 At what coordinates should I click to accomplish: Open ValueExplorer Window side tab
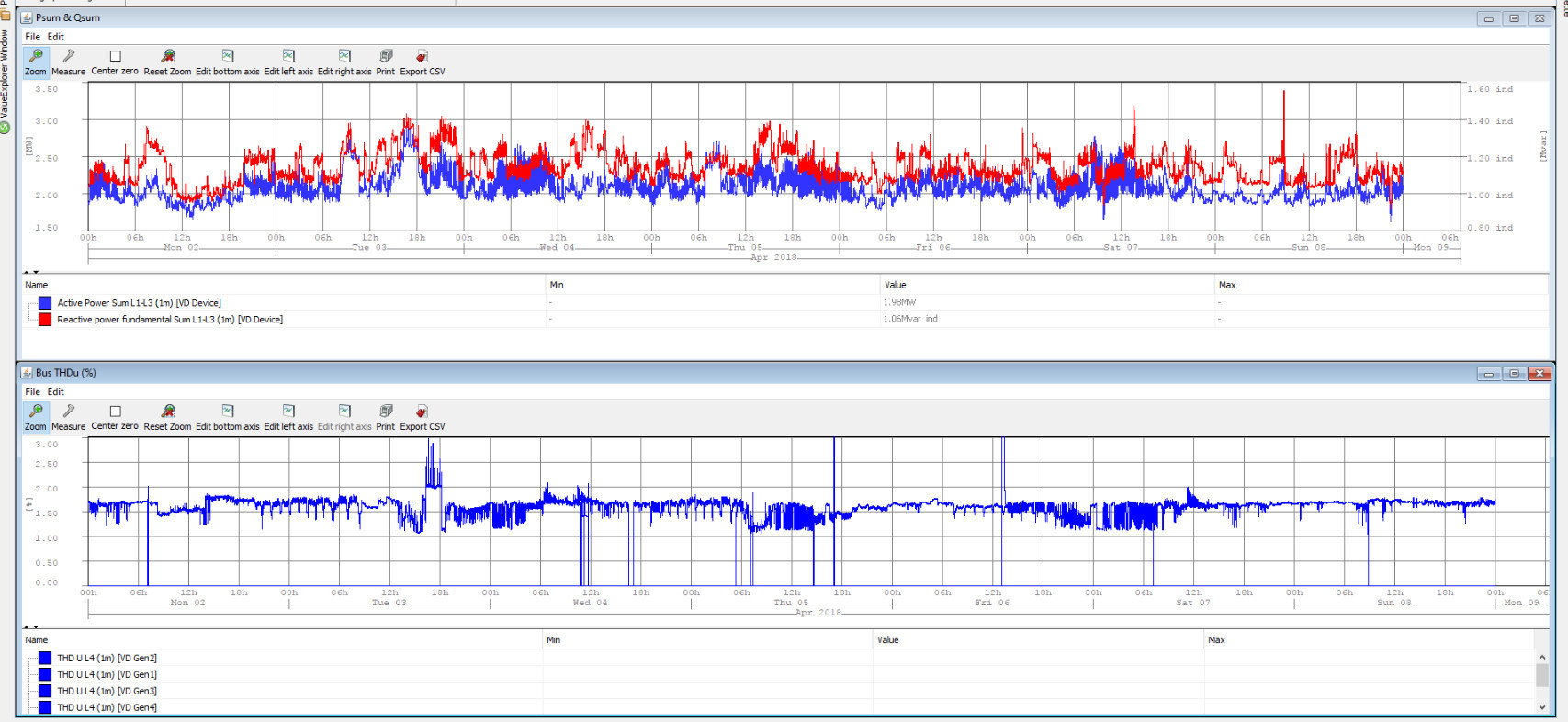[6, 81]
